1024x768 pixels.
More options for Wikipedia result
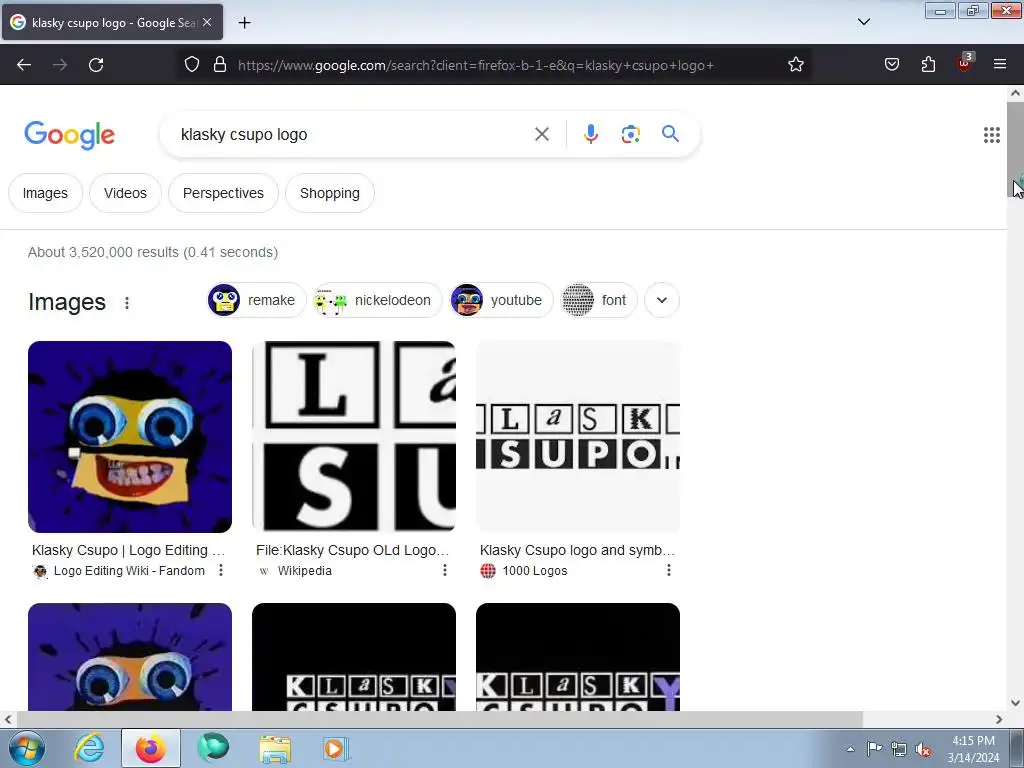[445, 570]
